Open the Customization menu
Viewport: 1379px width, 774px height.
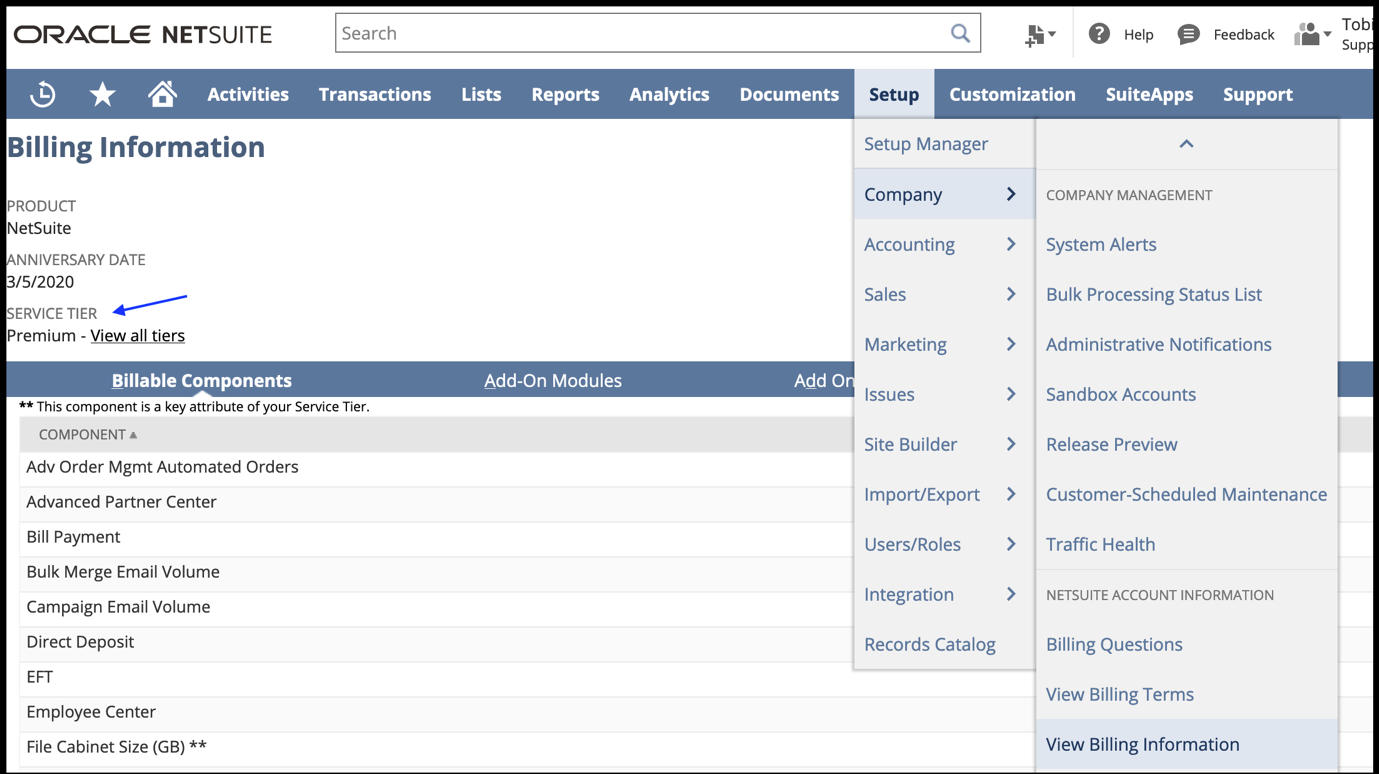1012,94
